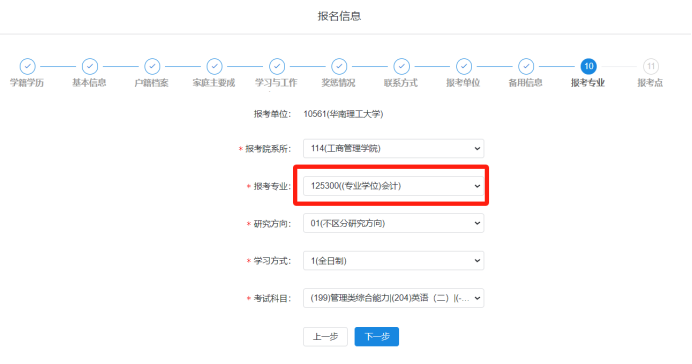
Task: Click the 基本信息 step checkmark circle
Action: pos(90,67)
